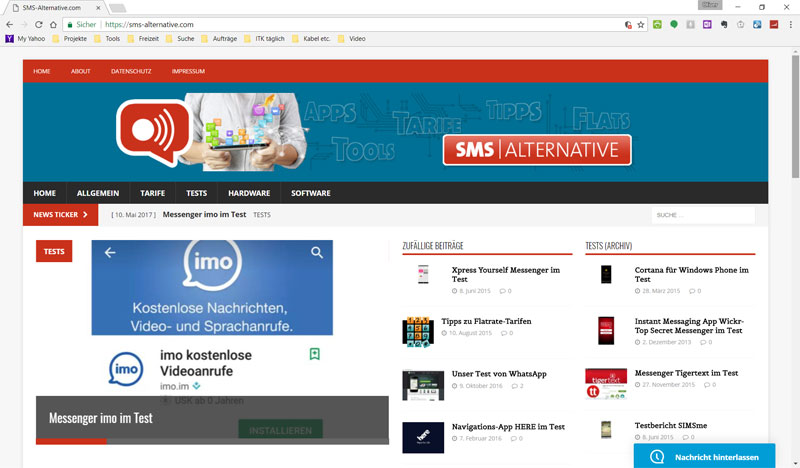Open Testbericht SIMSme article
The image size is (800, 468).
pyautogui.click(x=670, y=425)
